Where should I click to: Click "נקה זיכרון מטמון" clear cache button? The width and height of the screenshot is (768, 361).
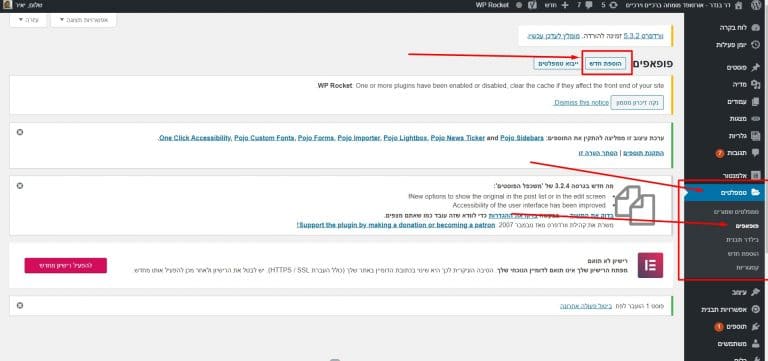(637, 103)
